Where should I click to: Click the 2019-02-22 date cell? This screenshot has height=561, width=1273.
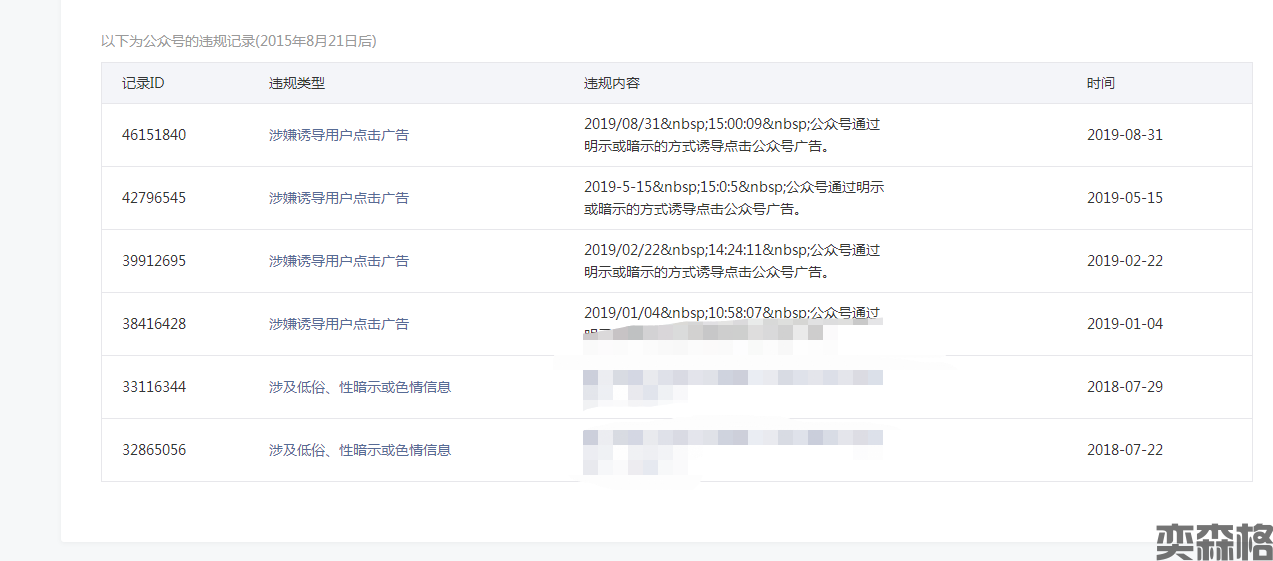click(1125, 261)
